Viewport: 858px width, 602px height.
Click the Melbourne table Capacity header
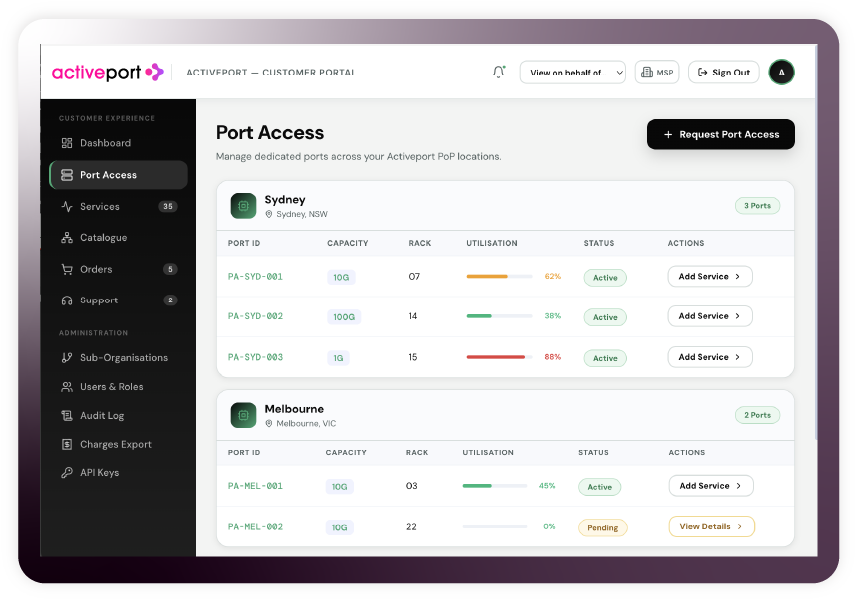tap(346, 453)
